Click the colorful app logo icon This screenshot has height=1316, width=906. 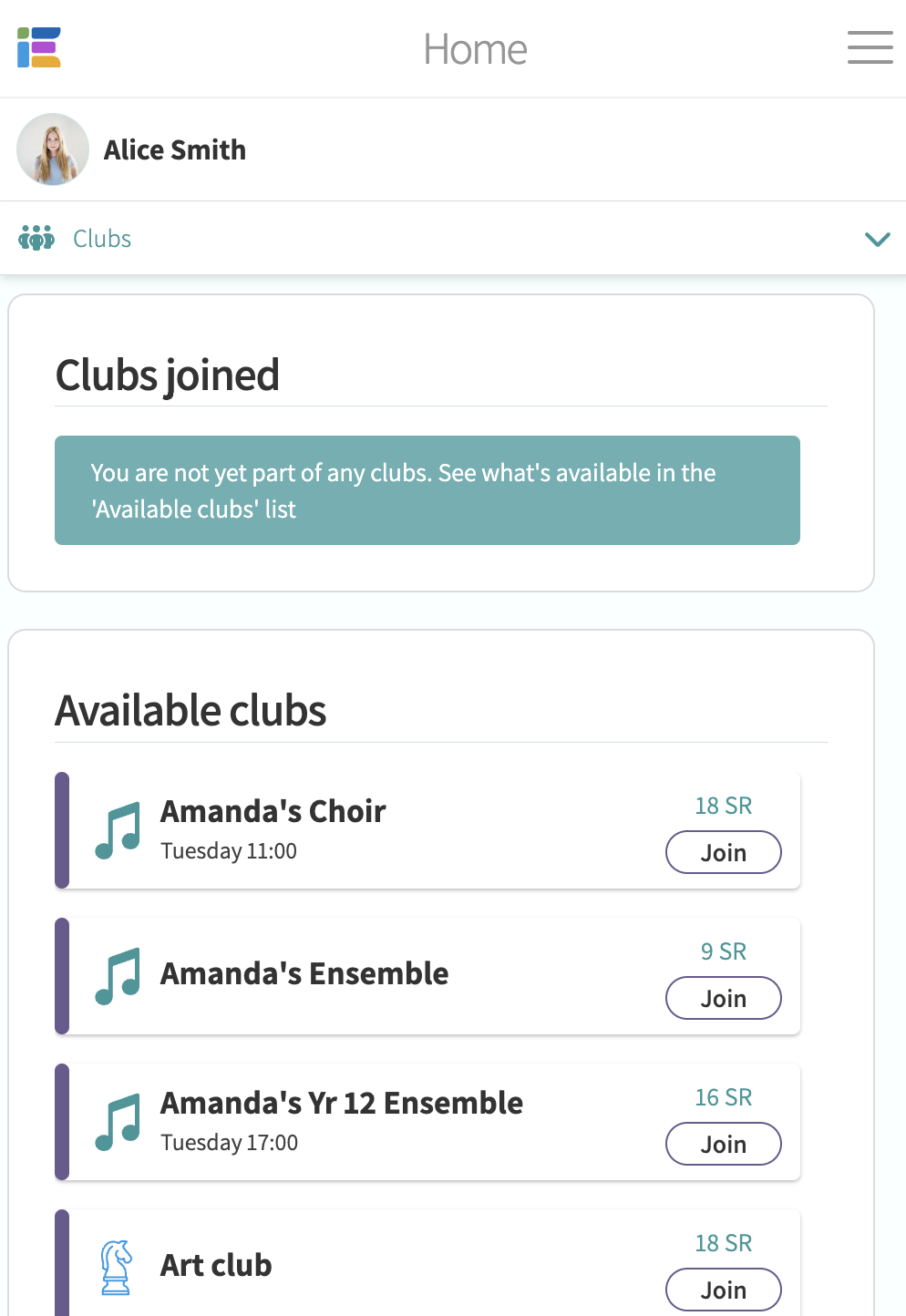pyautogui.click(x=39, y=47)
